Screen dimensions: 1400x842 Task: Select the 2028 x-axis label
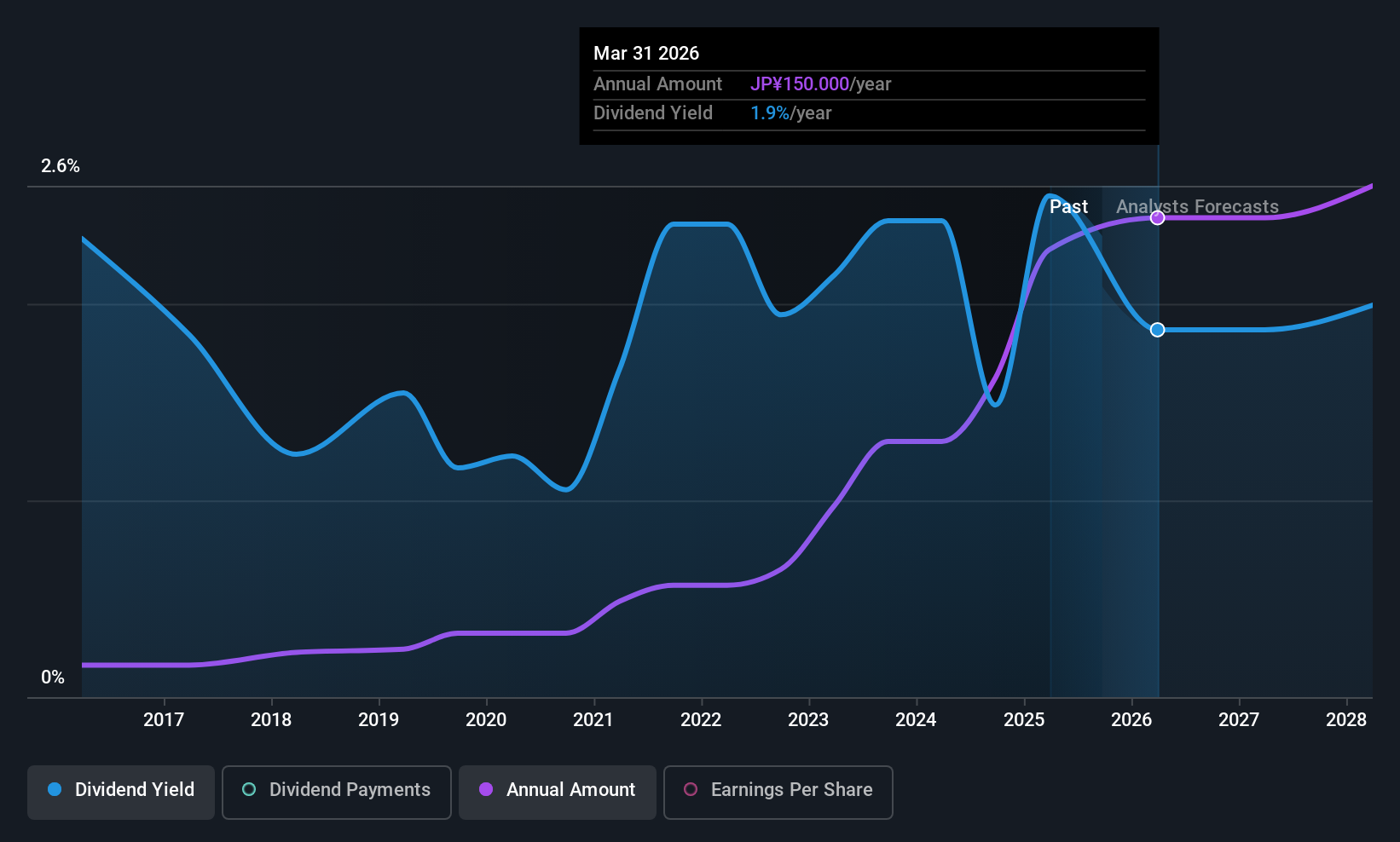[1346, 720]
